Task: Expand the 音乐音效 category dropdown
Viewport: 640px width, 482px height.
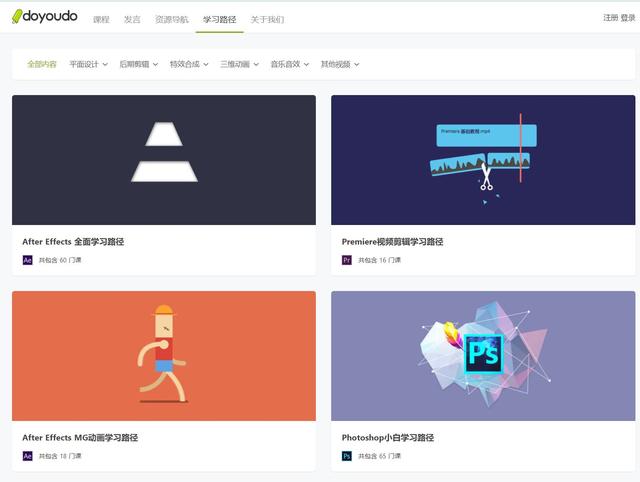Action: click(x=289, y=64)
